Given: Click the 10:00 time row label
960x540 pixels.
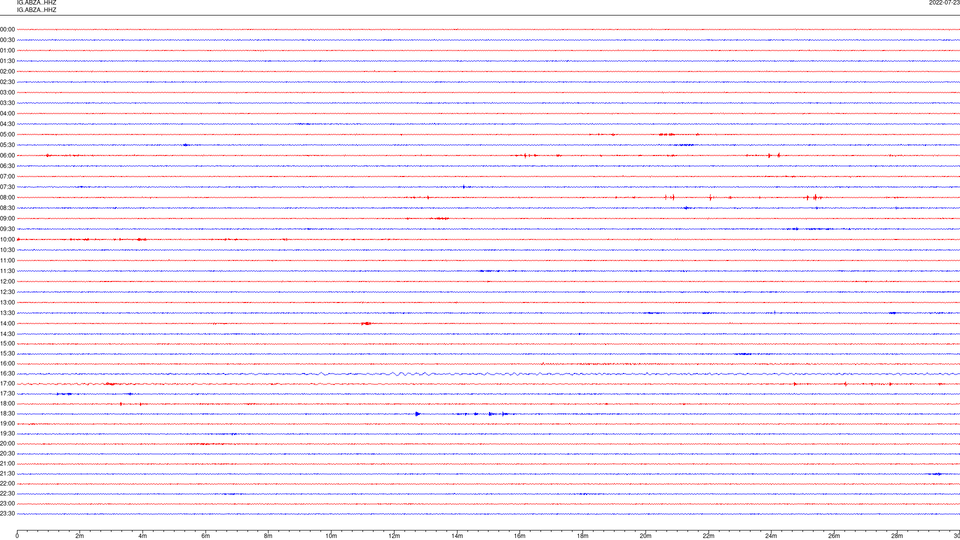Looking at the screenshot, I should [7, 240].
